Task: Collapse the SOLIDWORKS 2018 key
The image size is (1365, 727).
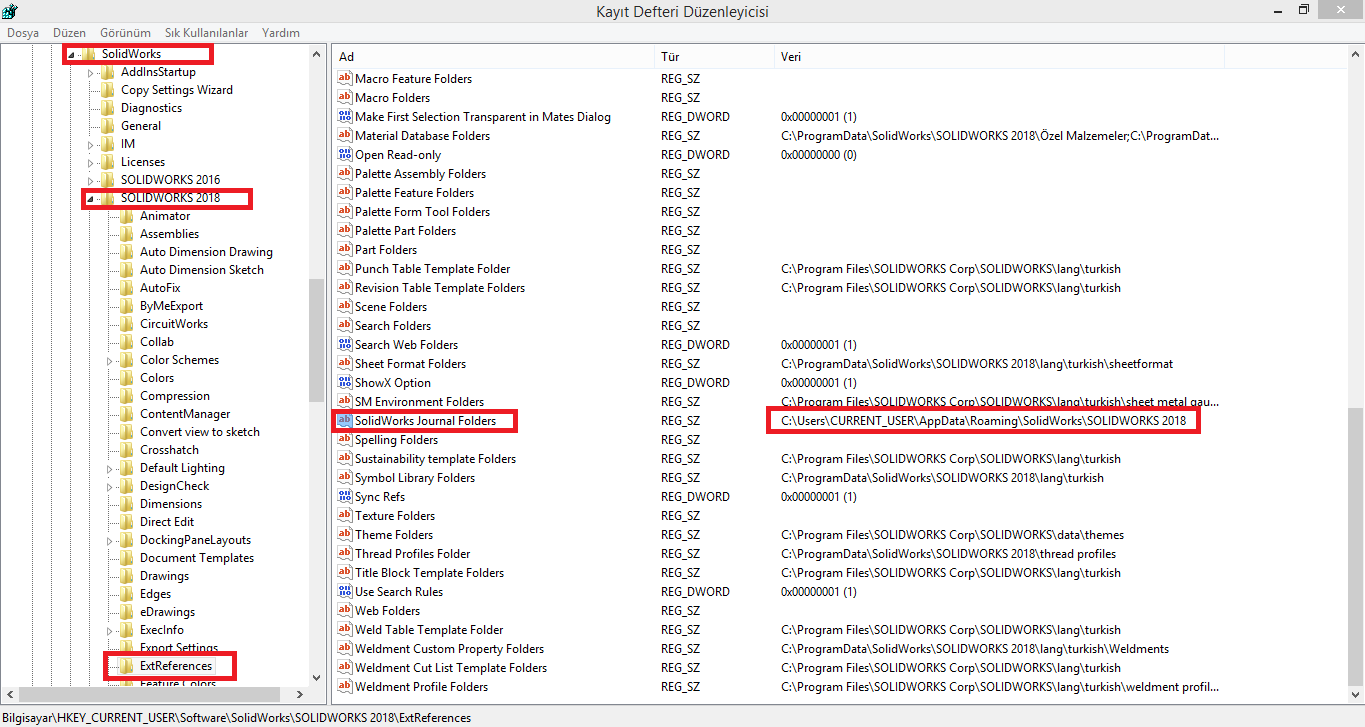Action: click(91, 199)
